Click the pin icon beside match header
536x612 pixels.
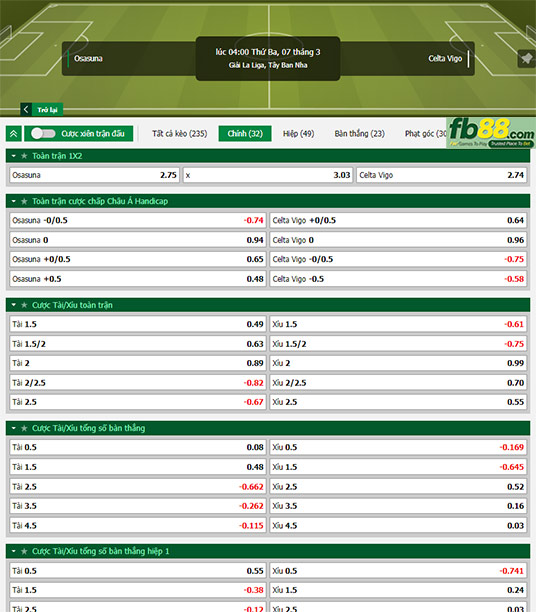click(x=526, y=59)
